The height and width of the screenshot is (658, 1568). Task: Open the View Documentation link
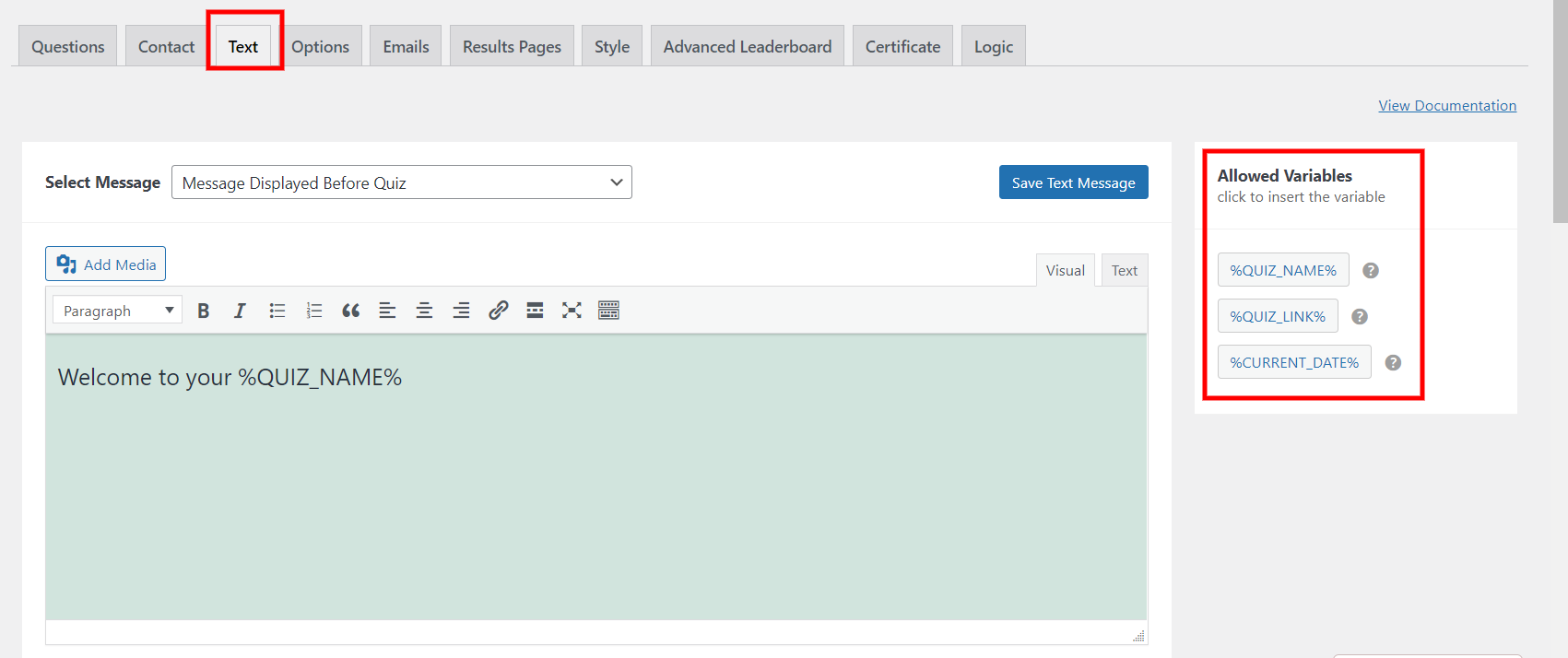(1447, 105)
